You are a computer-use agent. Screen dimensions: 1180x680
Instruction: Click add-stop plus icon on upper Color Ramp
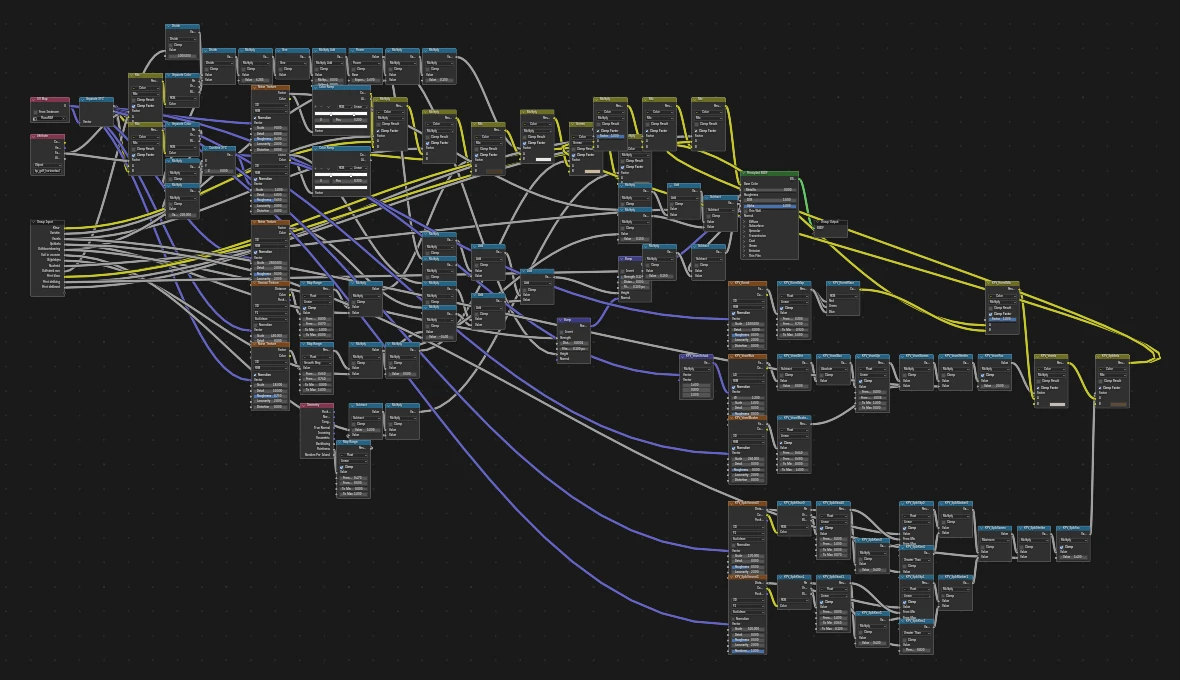tap(315, 107)
